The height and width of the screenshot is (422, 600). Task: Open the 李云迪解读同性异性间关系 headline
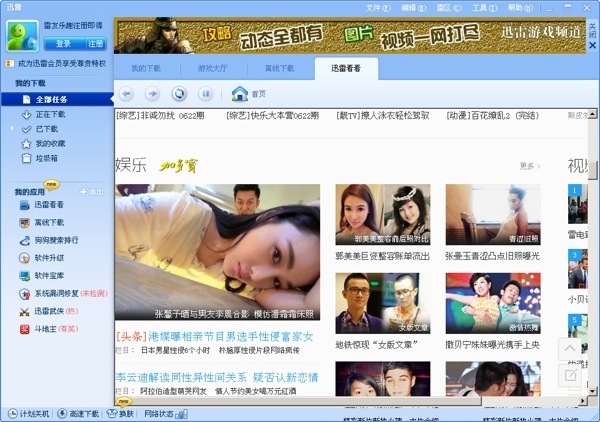[217, 378]
